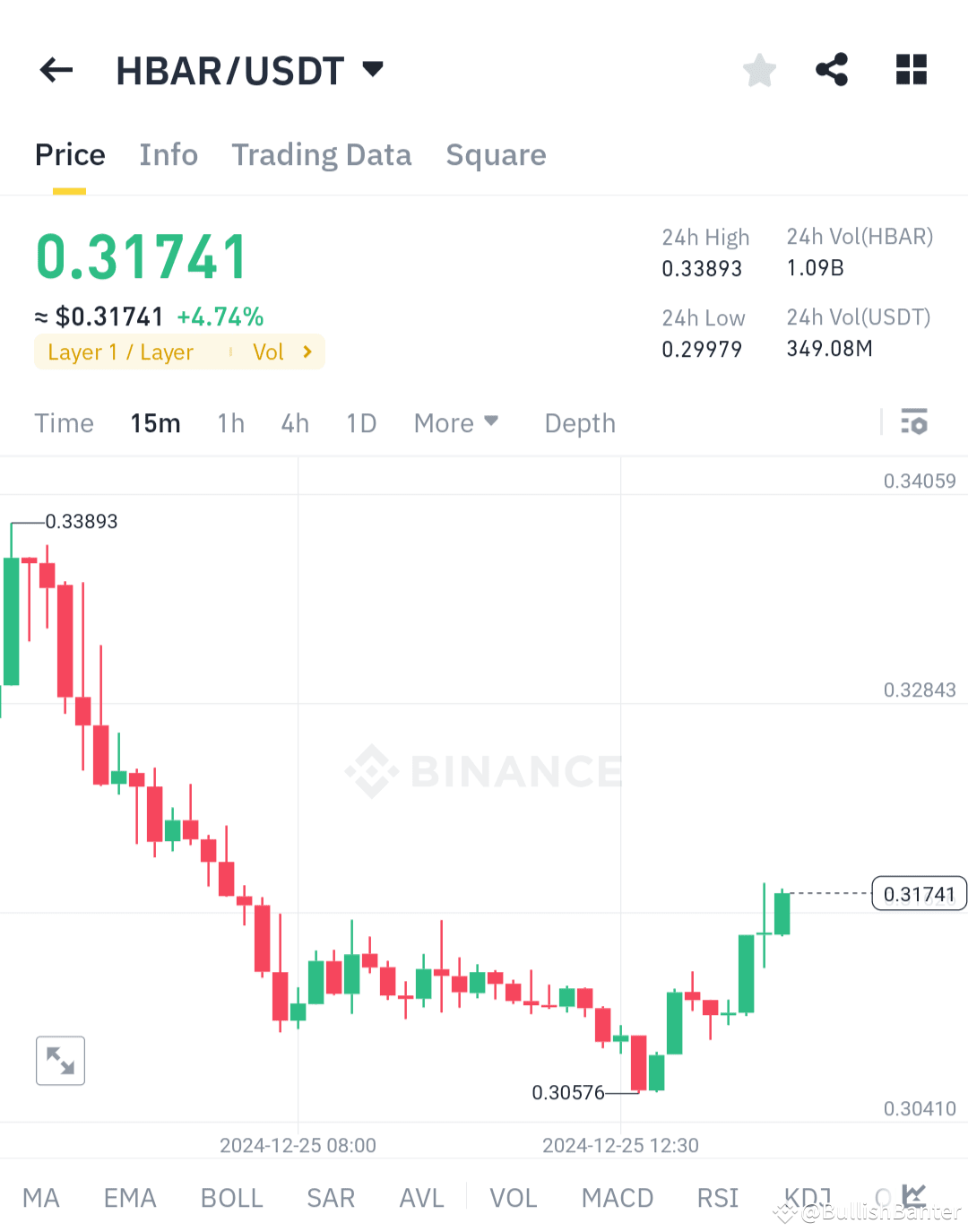Open the grid menu icon top right

911,70
